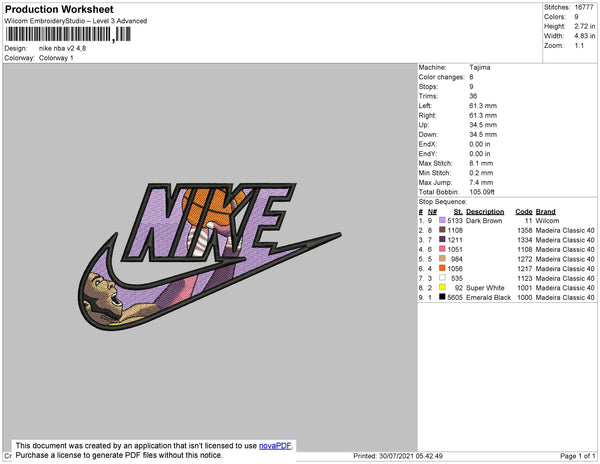Image resolution: width=600 pixels, height=464 pixels.
Task: Click the Stitches value '16777'
Action: pos(584,7)
